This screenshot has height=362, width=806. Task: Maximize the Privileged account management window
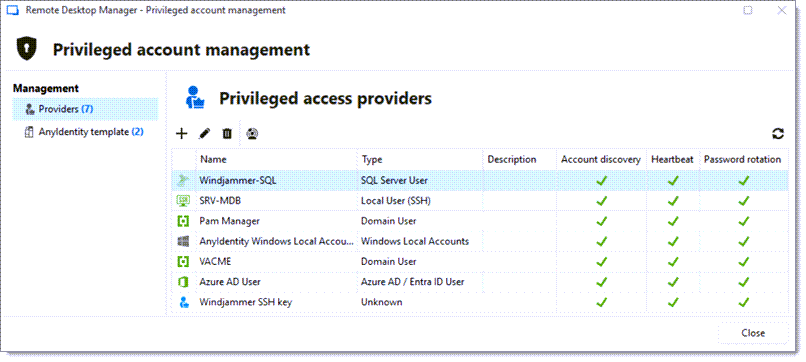[748, 10]
